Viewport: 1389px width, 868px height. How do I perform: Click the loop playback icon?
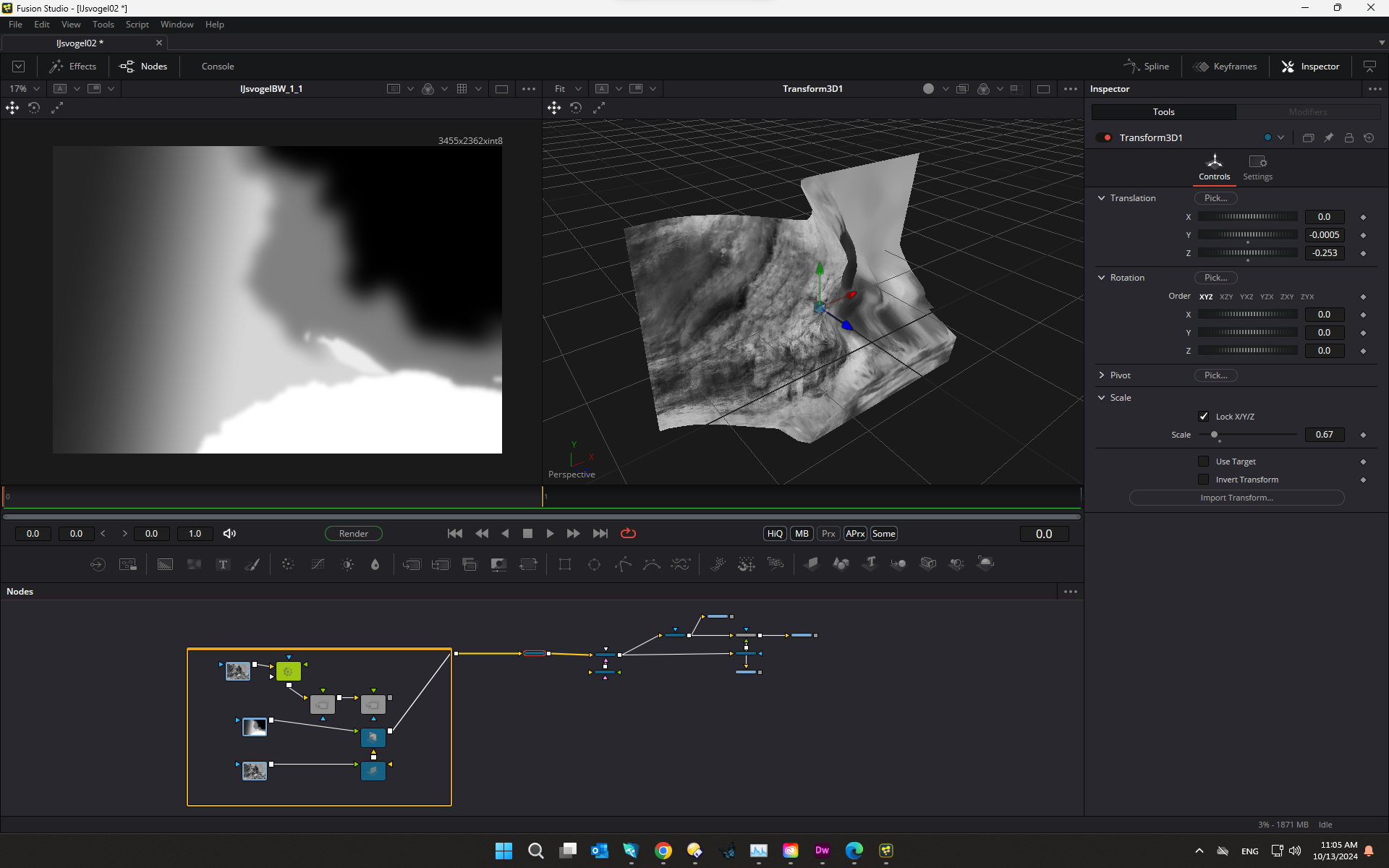tap(628, 533)
